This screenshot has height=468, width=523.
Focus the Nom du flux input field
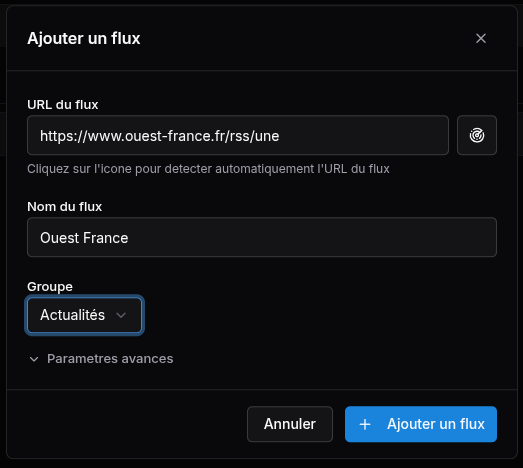coord(262,237)
